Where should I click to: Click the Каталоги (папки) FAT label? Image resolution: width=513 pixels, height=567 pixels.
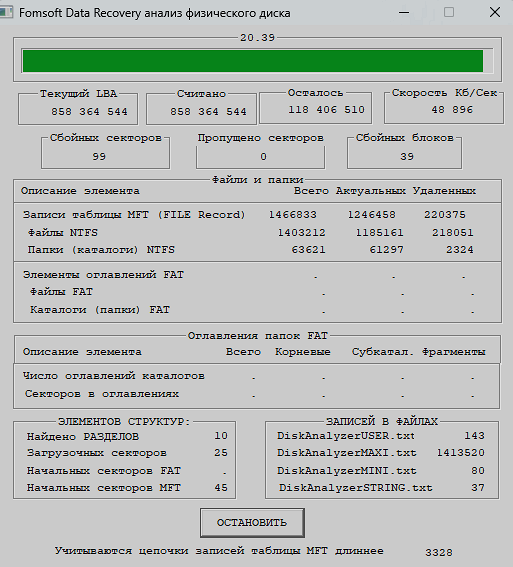[x=100, y=310]
